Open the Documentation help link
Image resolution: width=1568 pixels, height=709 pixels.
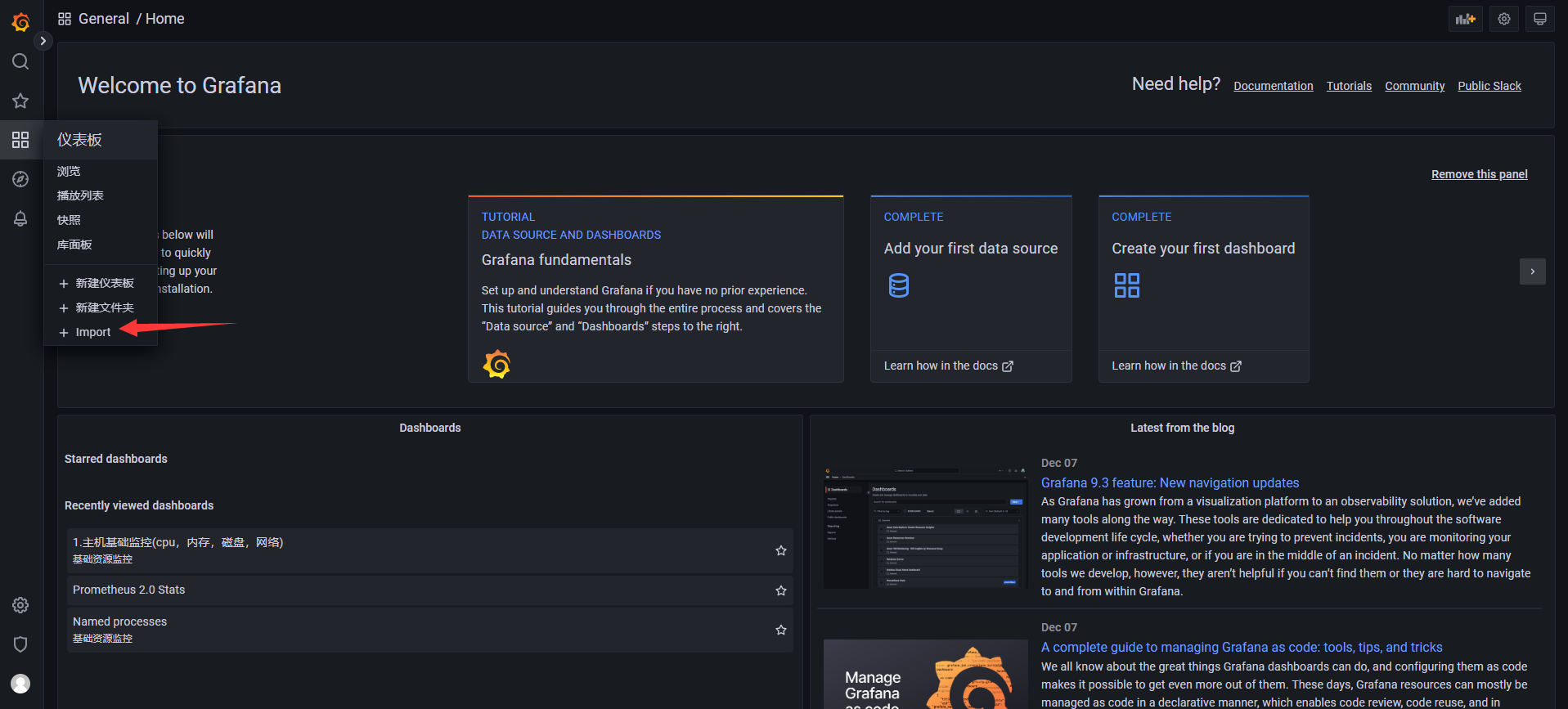(1273, 86)
